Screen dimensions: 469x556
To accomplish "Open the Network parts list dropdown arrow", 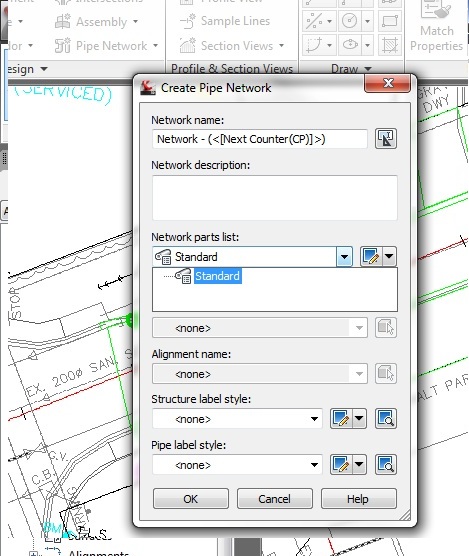I will (x=344, y=256).
